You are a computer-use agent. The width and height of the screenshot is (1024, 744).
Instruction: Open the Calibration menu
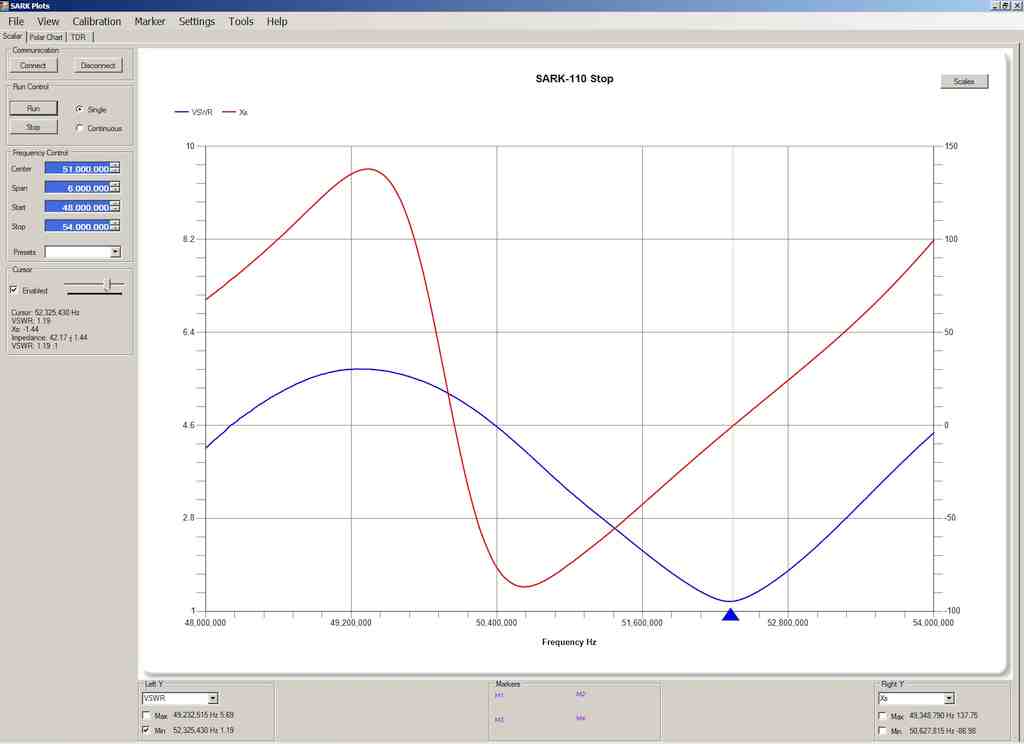coord(96,21)
